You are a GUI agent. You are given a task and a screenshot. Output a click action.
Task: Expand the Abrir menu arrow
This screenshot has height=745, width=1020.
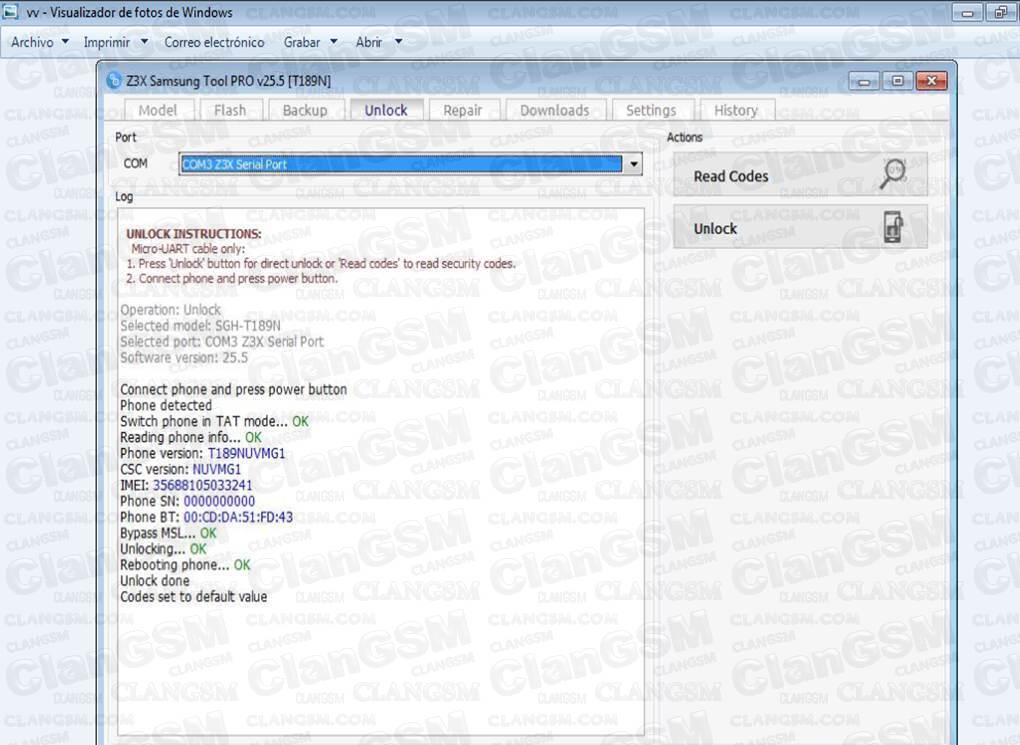click(399, 42)
